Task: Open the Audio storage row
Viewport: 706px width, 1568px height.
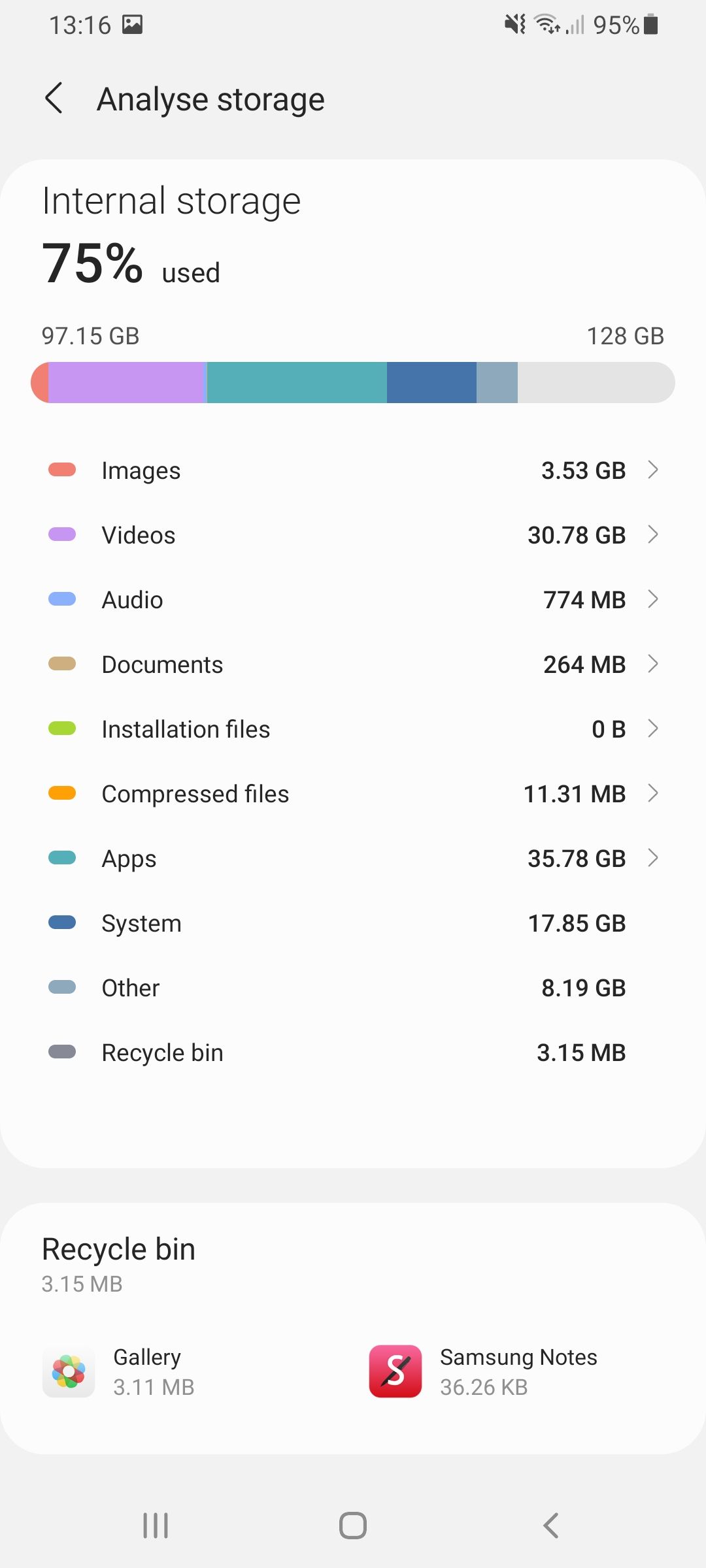Action: point(353,600)
